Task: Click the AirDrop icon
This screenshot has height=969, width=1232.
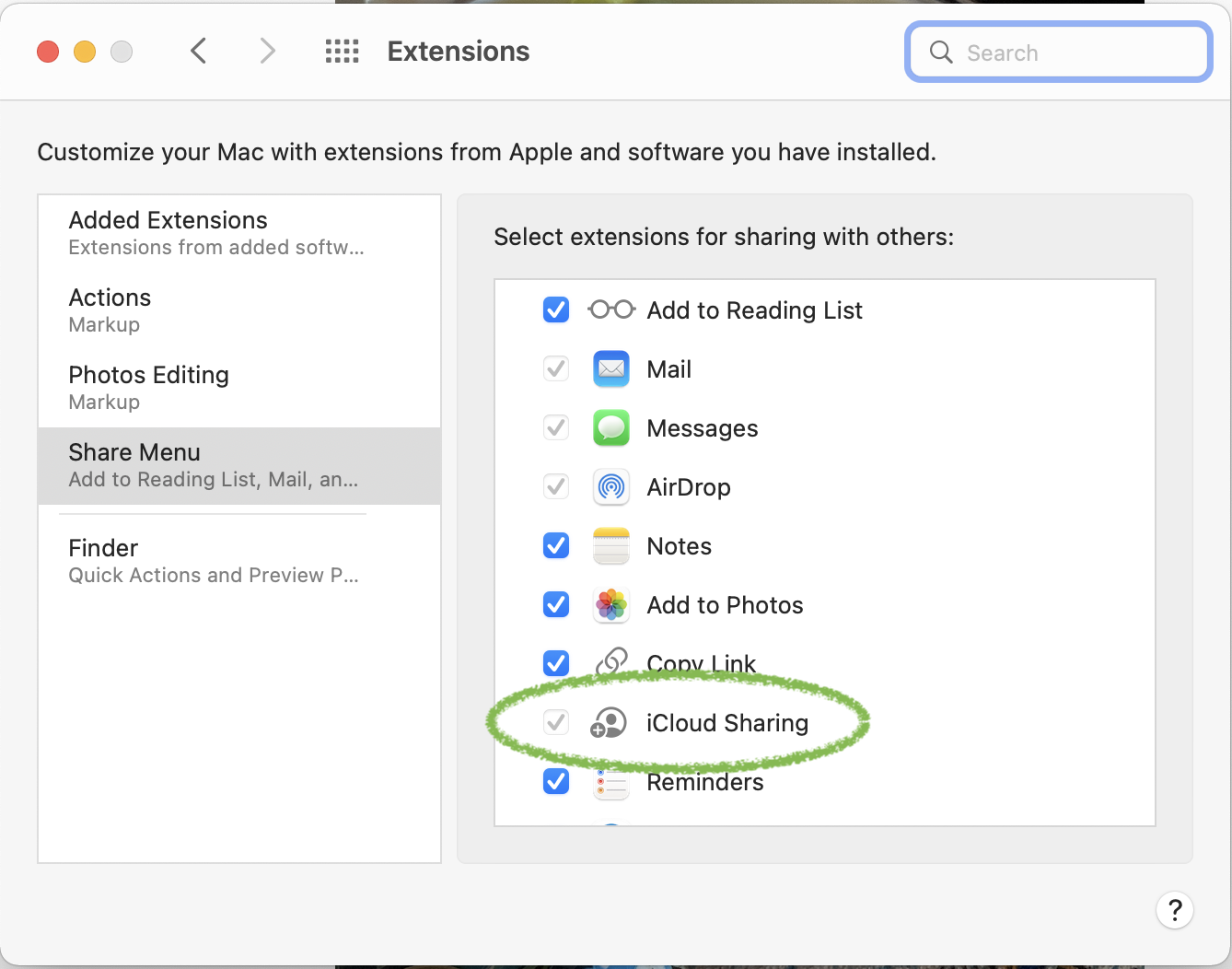Action: (611, 487)
